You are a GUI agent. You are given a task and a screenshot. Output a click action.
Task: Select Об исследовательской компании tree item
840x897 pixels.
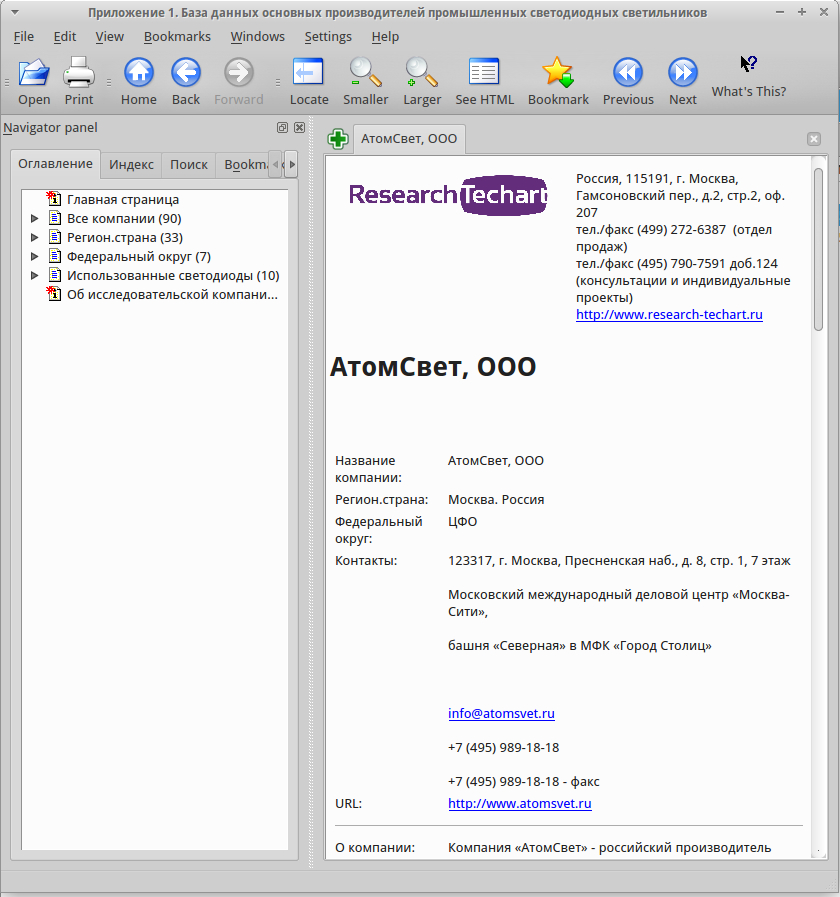pyautogui.click(x=172, y=295)
